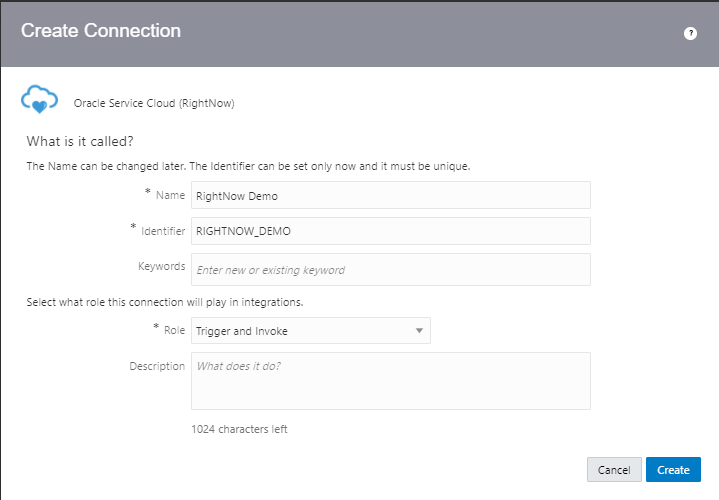The width and height of the screenshot is (719, 500).
Task: Click the role selection instruction text
Action: (x=163, y=302)
